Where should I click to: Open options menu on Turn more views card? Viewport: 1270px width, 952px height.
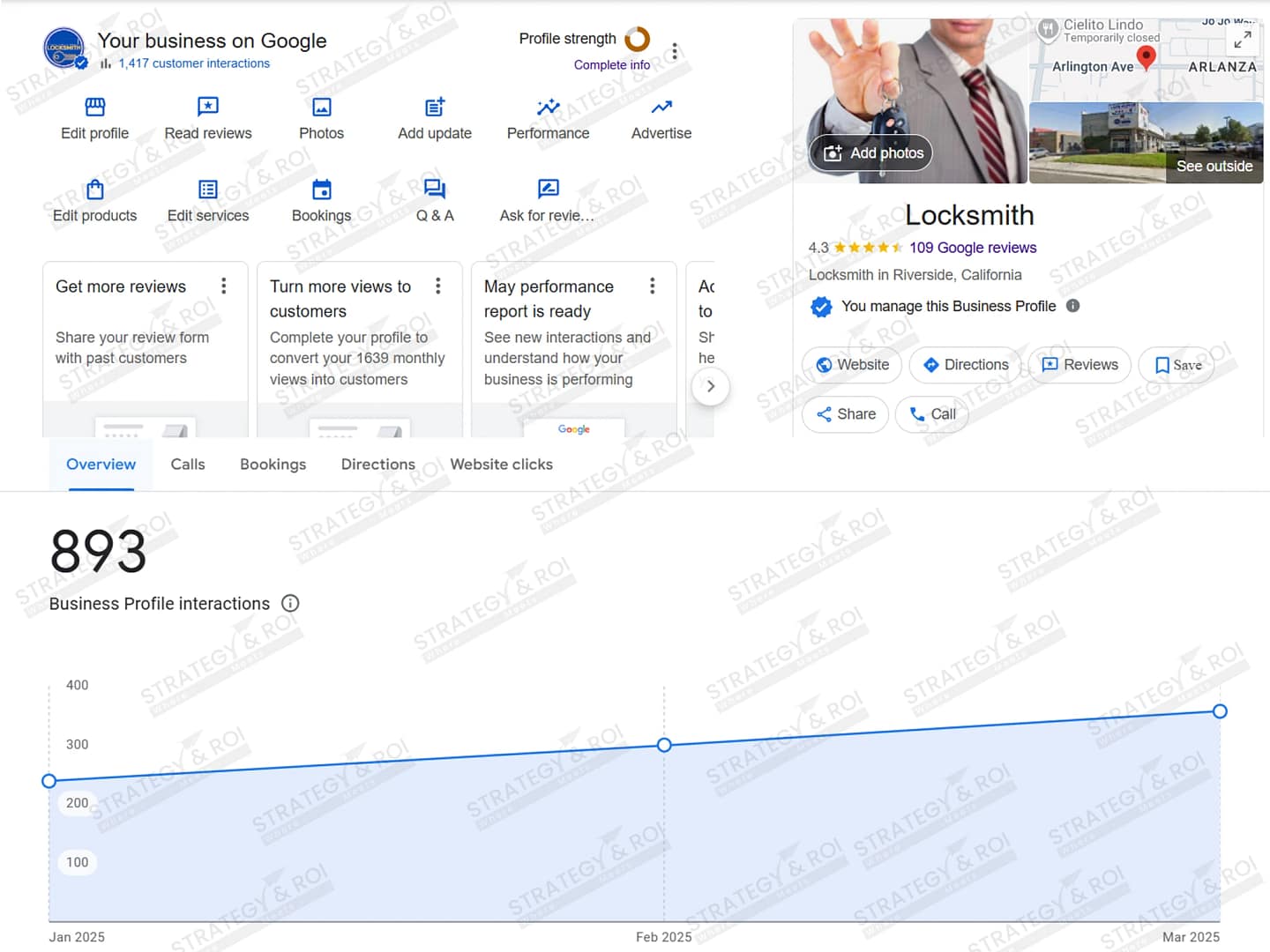[x=438, y=286]
